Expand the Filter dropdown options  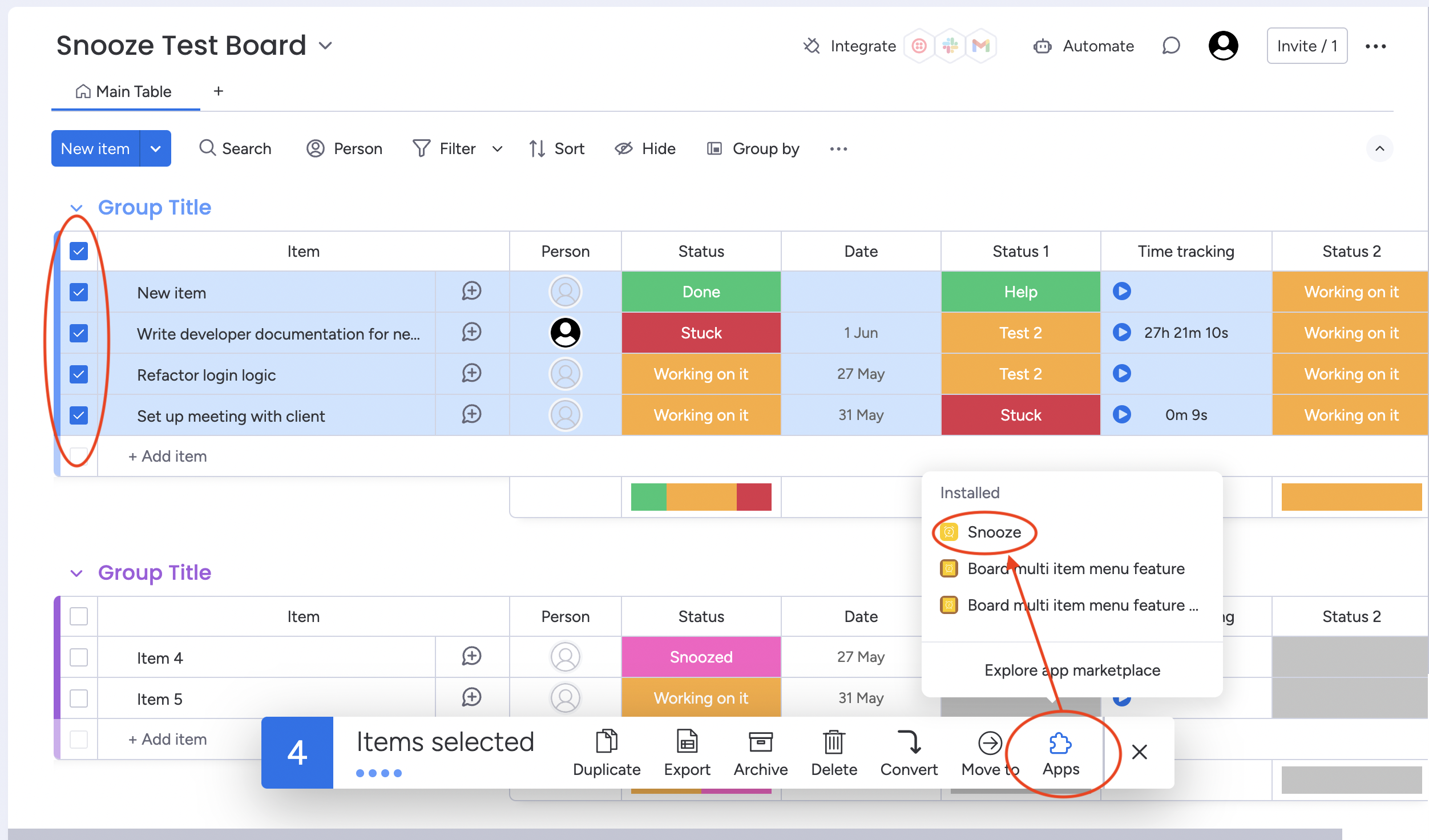point(497,148)
